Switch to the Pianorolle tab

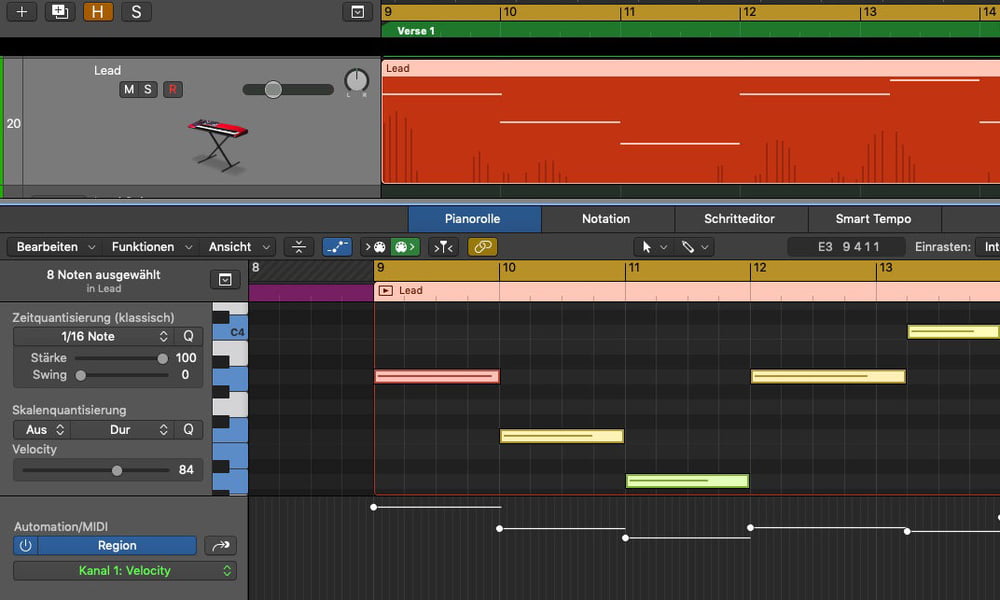point(473,219)
